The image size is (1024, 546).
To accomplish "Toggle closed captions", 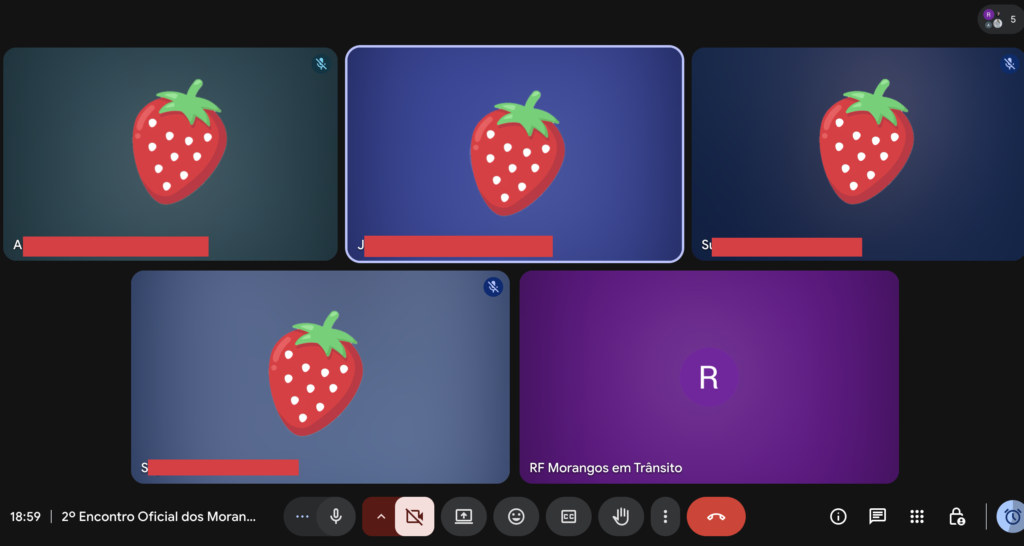I will point(568,516).
